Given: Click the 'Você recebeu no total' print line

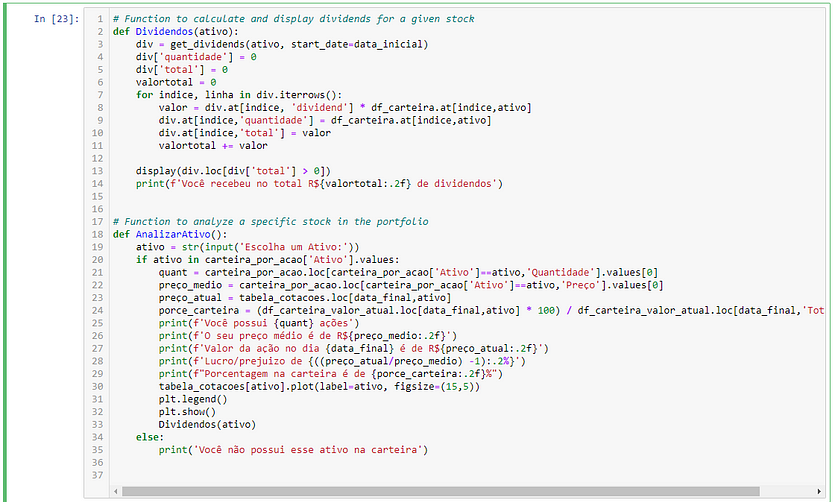Looking at the screenshot, I should pos(319,184).
